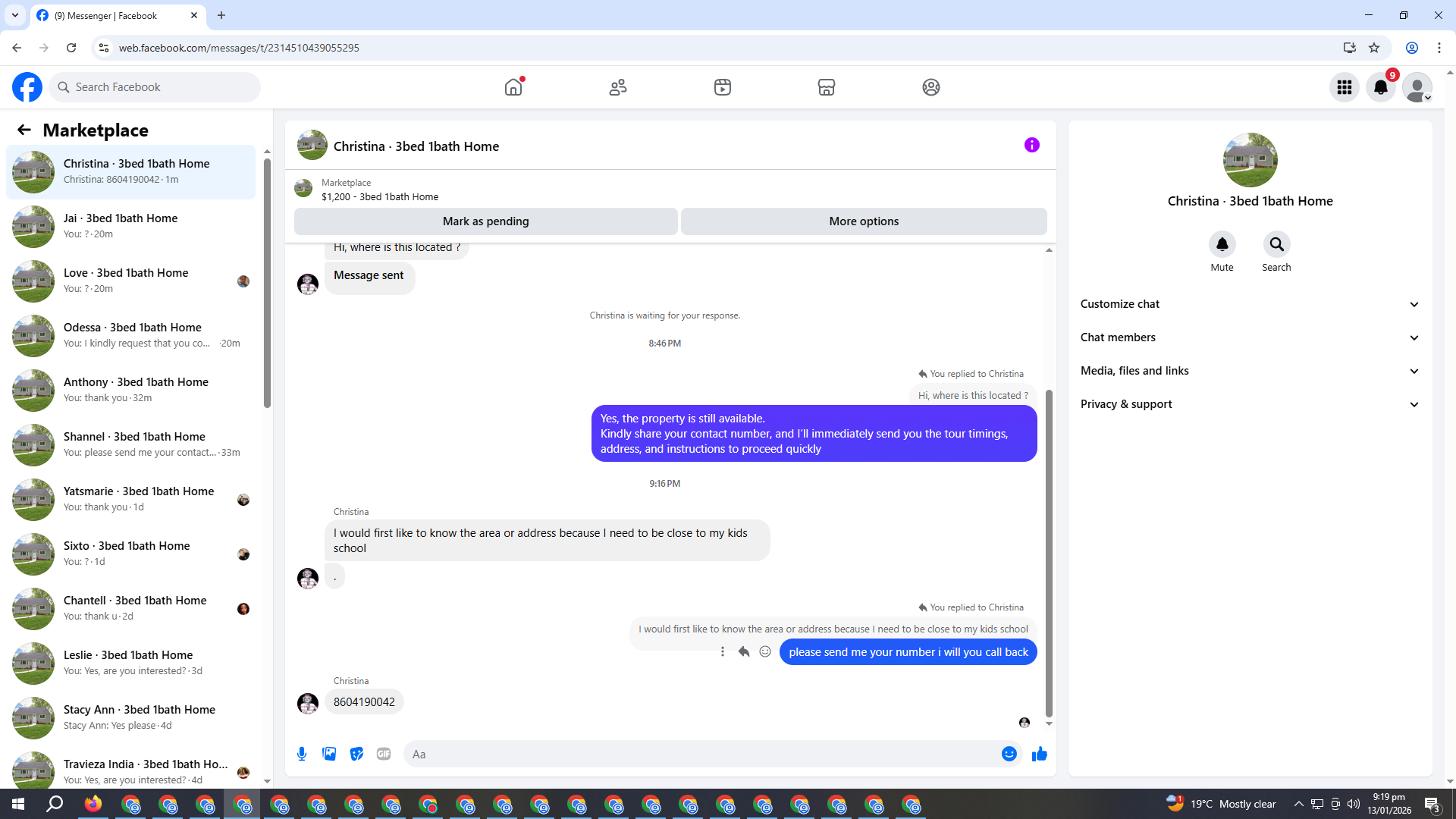Expand the Customize chat section
The image size is (1456, 819).
point(1249,304)
